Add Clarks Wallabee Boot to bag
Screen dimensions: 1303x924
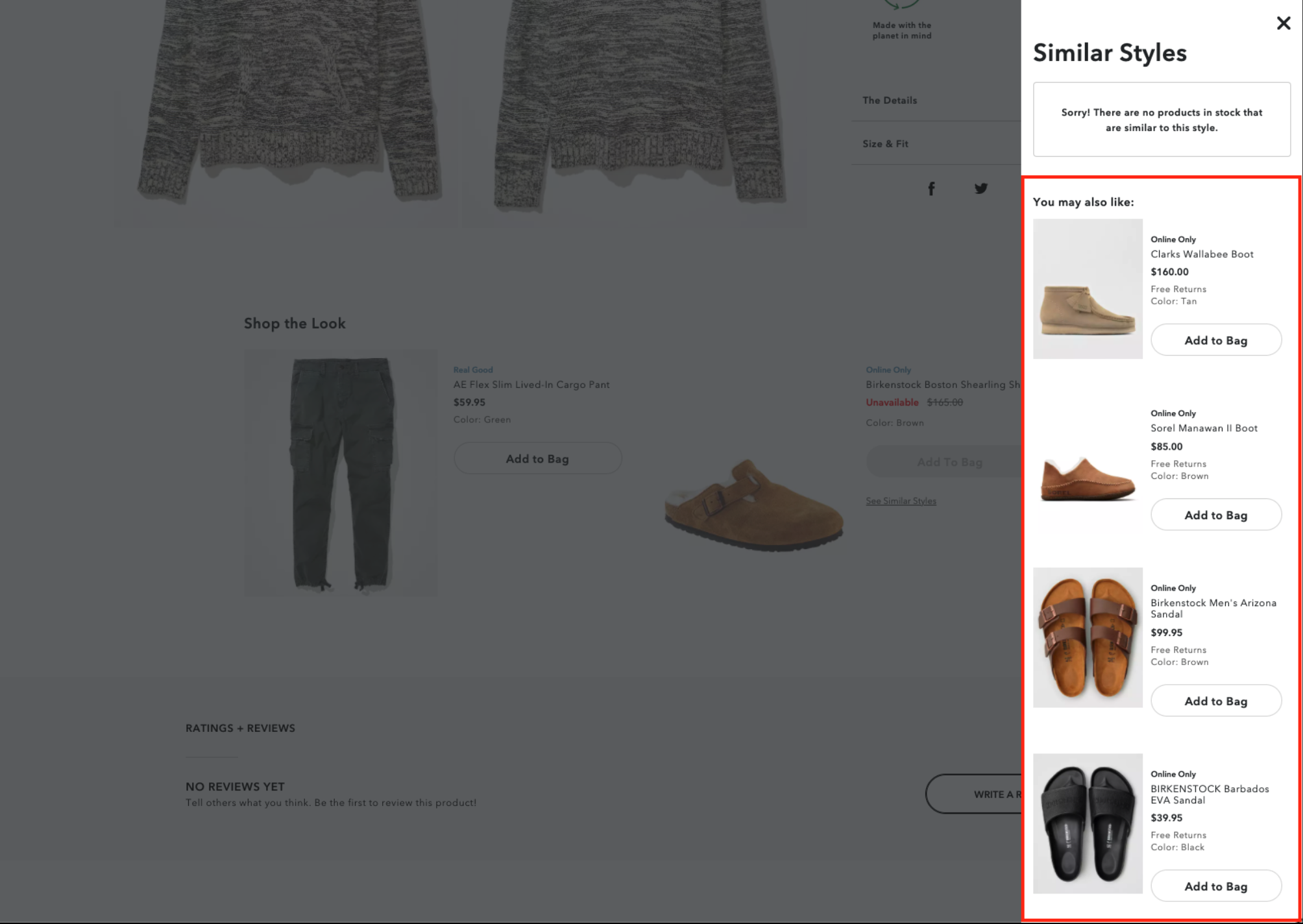click(1215, 340)
